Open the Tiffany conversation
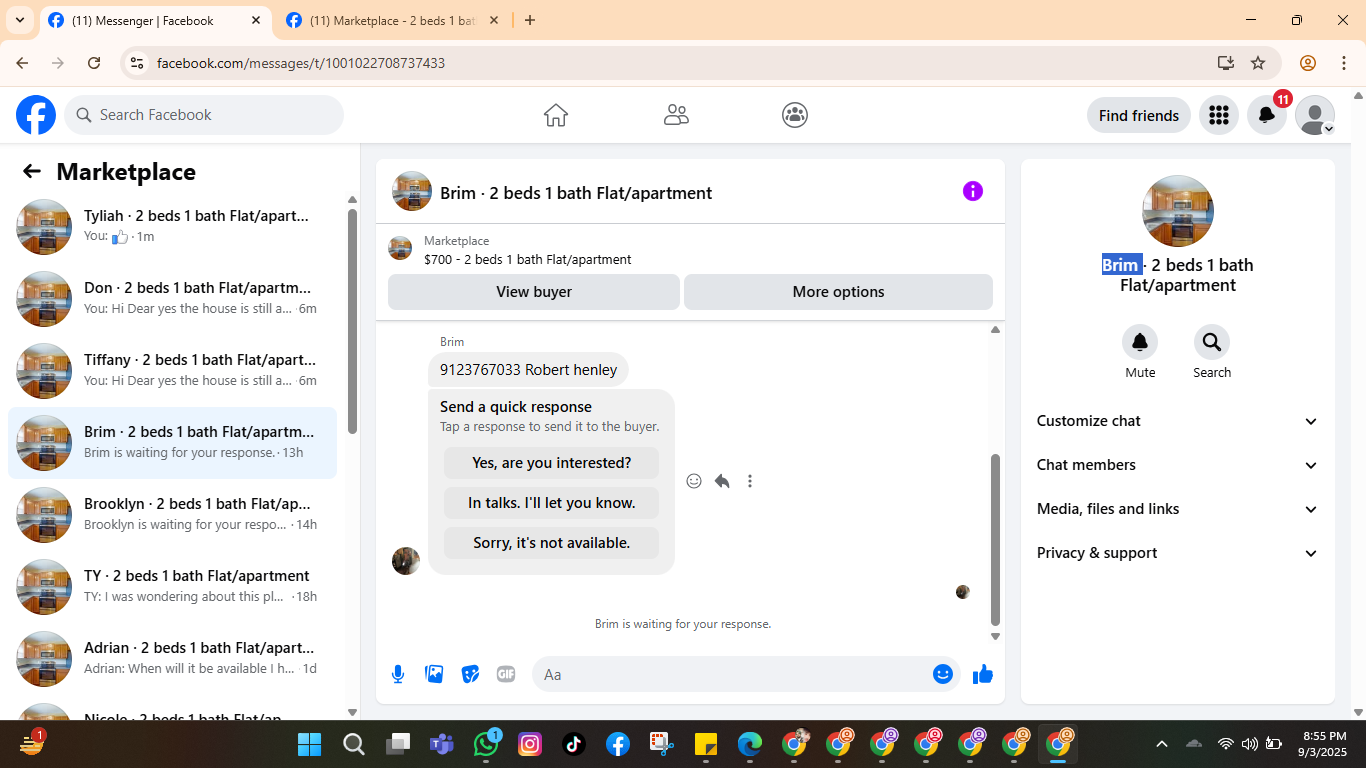The width and height of the screenshot is (1366, 768). tap(172, 371)
